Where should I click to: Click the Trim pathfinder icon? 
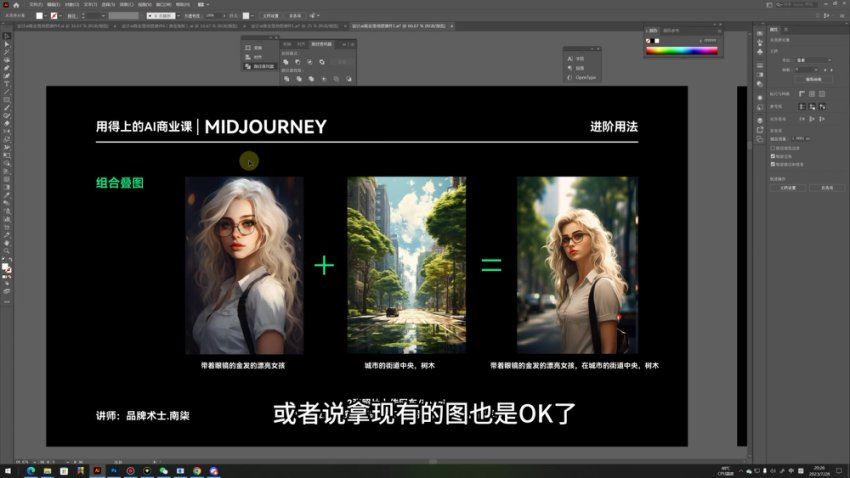(299, 79)
